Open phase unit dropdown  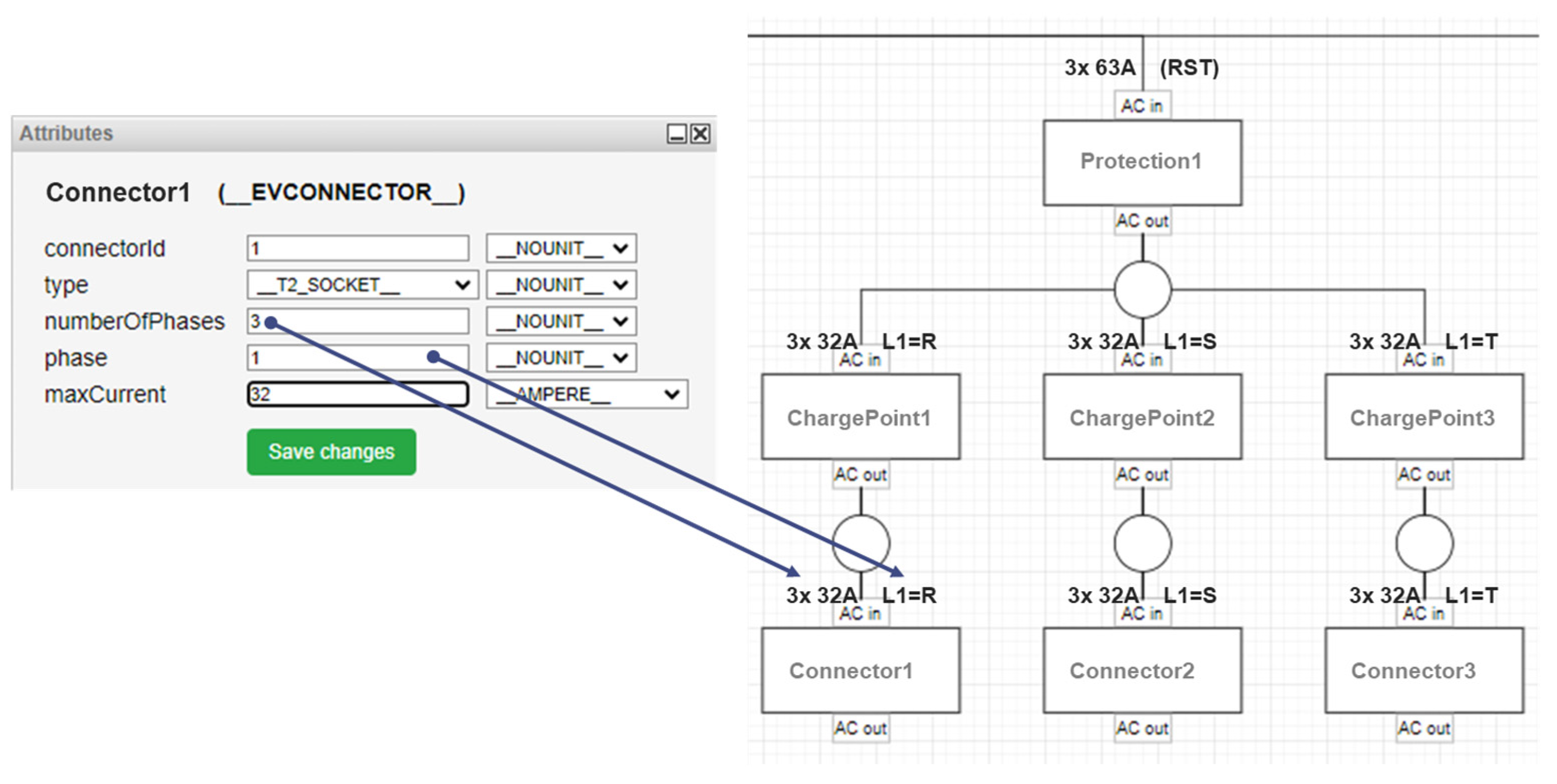561,358
